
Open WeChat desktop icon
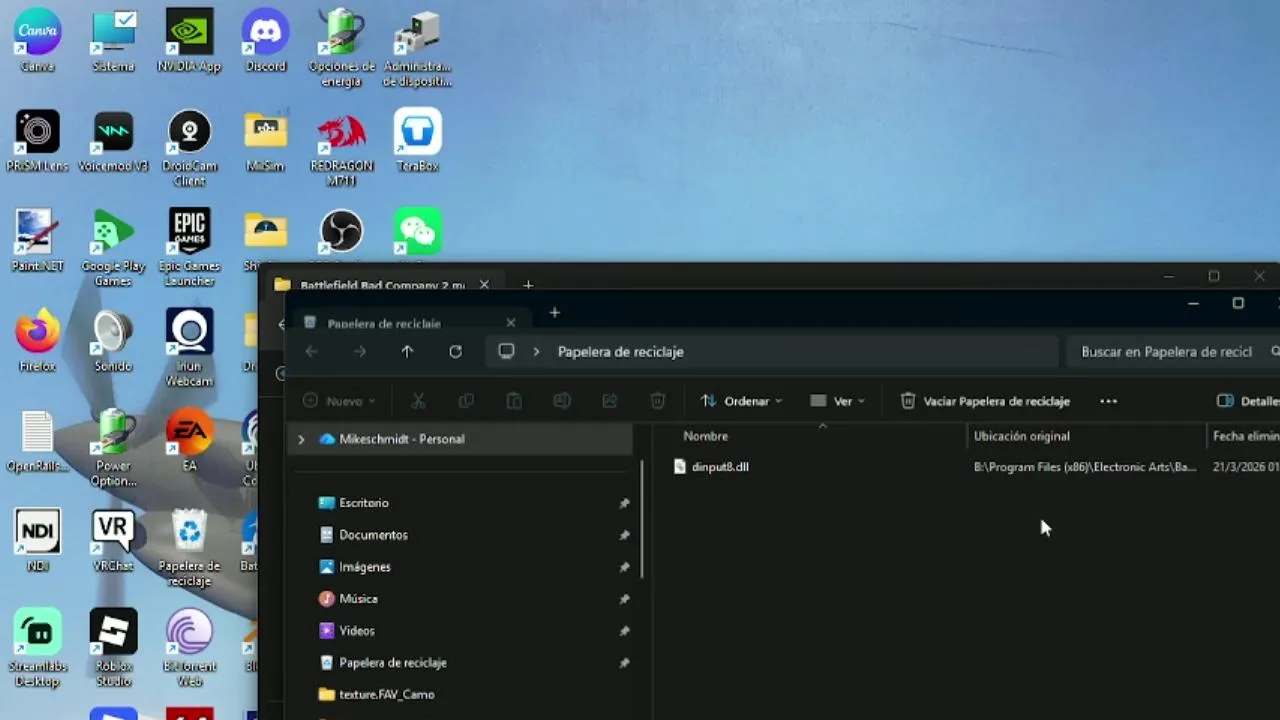point(417,232)
